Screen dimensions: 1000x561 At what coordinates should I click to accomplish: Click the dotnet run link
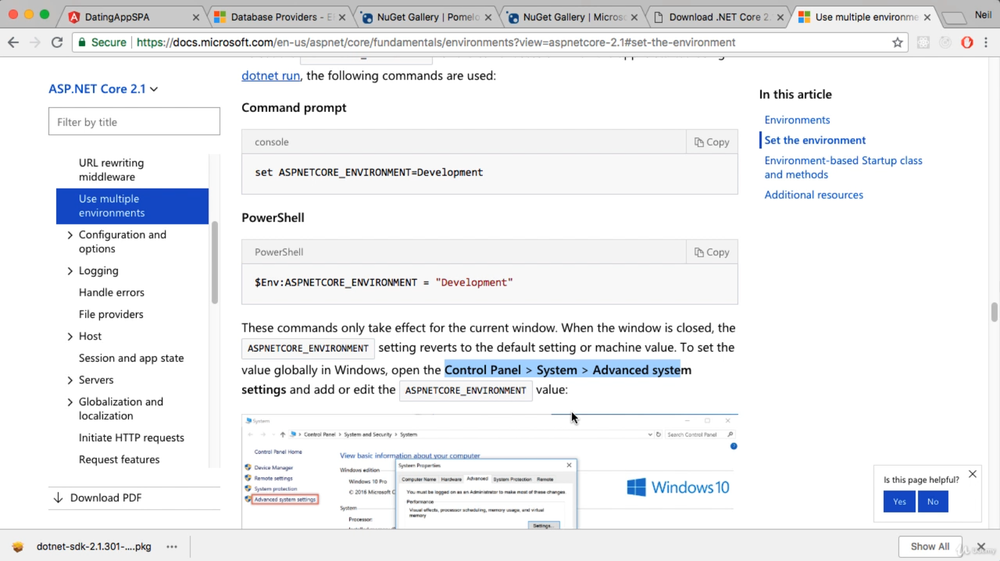270,75
